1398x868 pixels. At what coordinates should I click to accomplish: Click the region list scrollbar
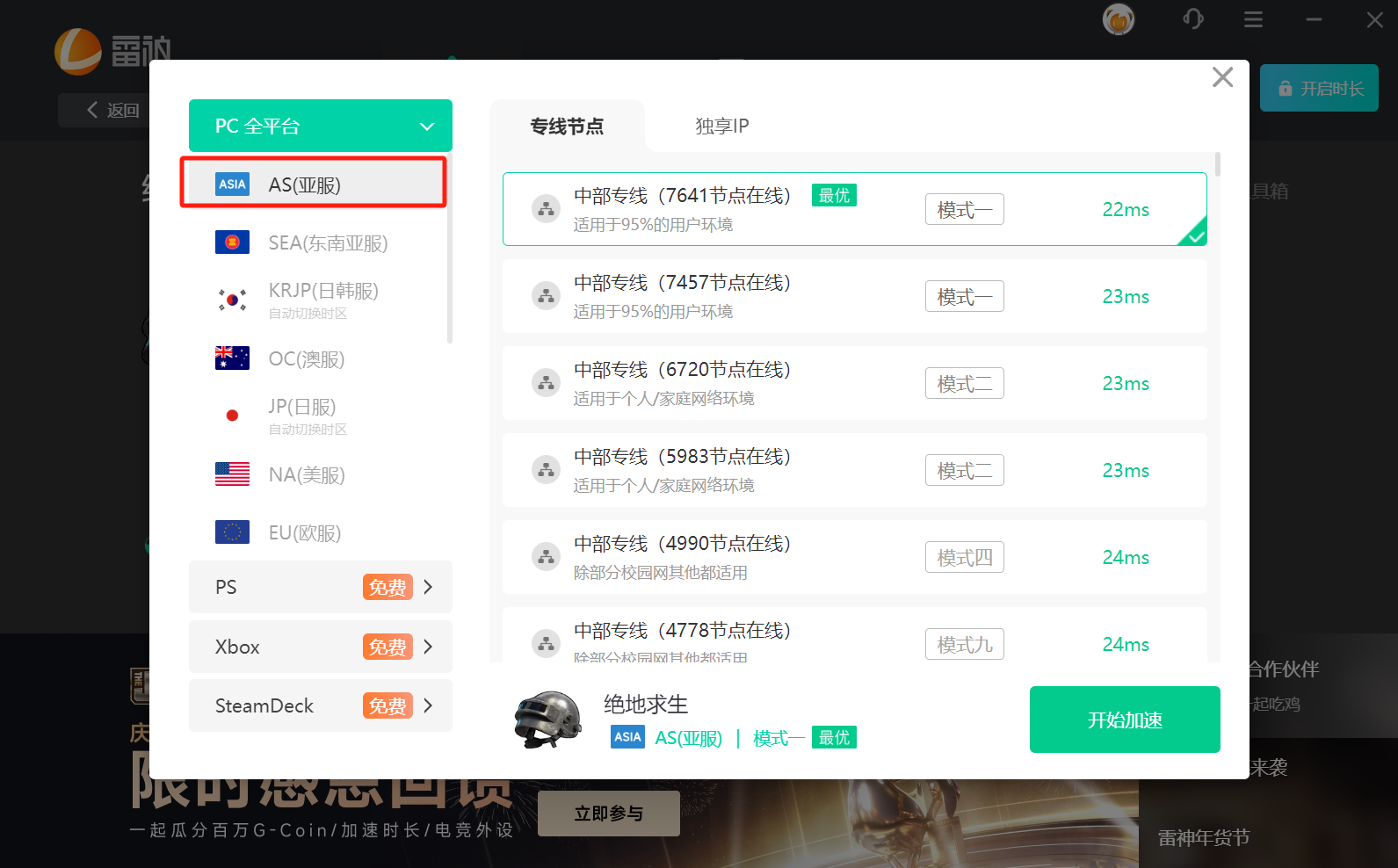[450, 249]
